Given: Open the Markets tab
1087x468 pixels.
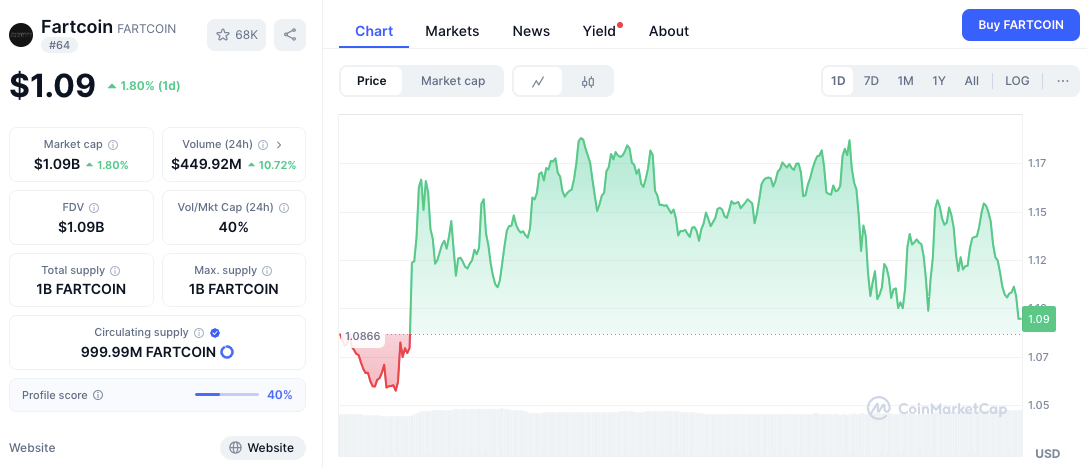Looking at the screenshot, I should click(x=452, y=31).
